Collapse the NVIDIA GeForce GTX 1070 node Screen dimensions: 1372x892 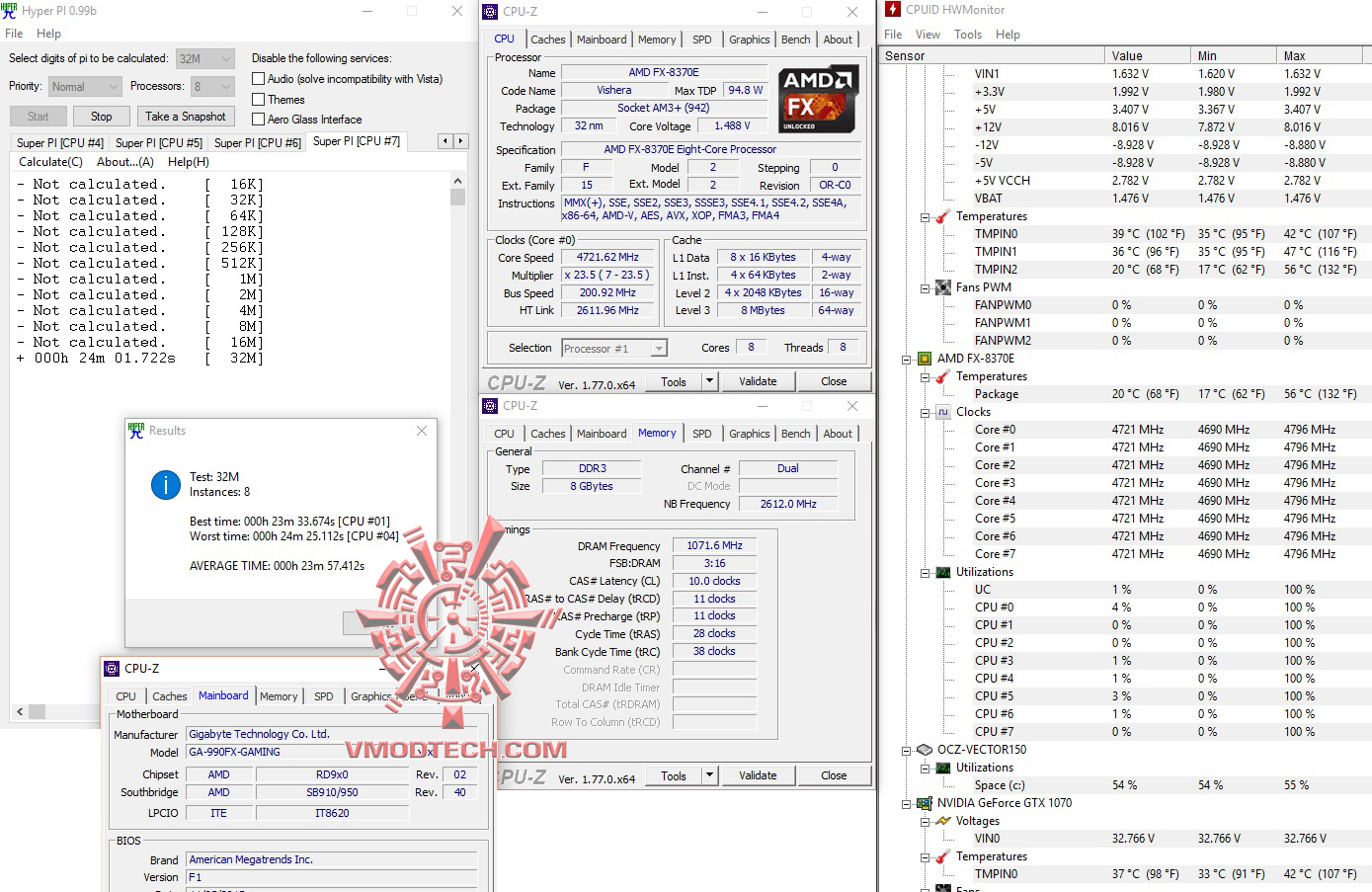coord(906,803)
